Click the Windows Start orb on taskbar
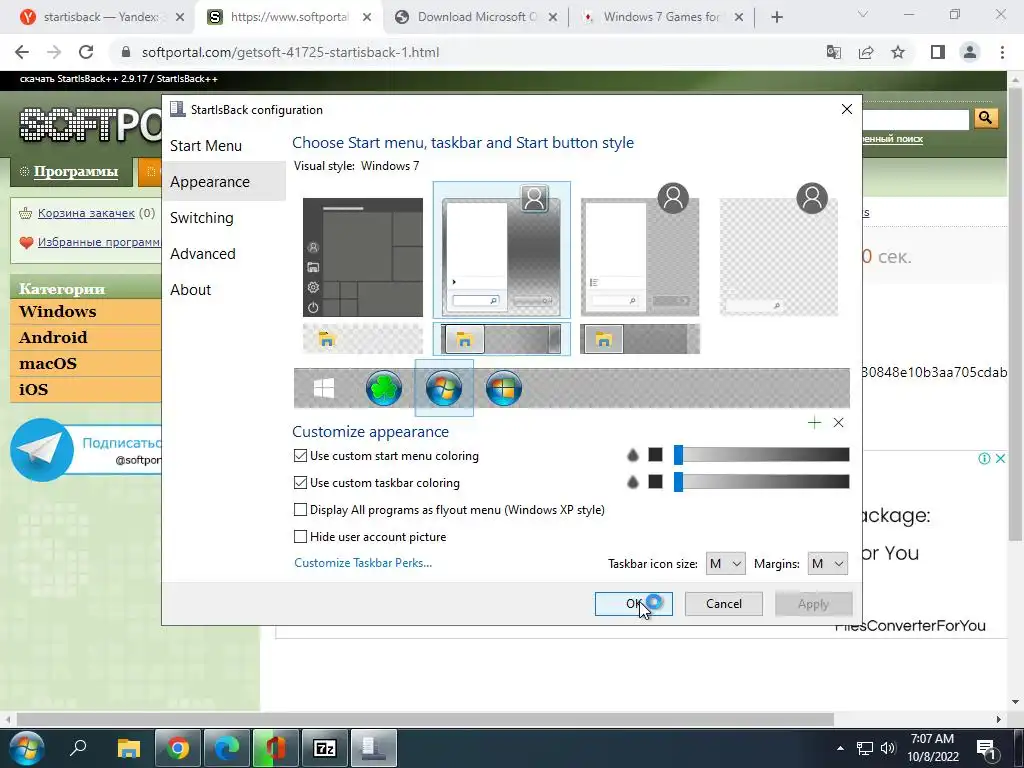 (x=25, y=748)
